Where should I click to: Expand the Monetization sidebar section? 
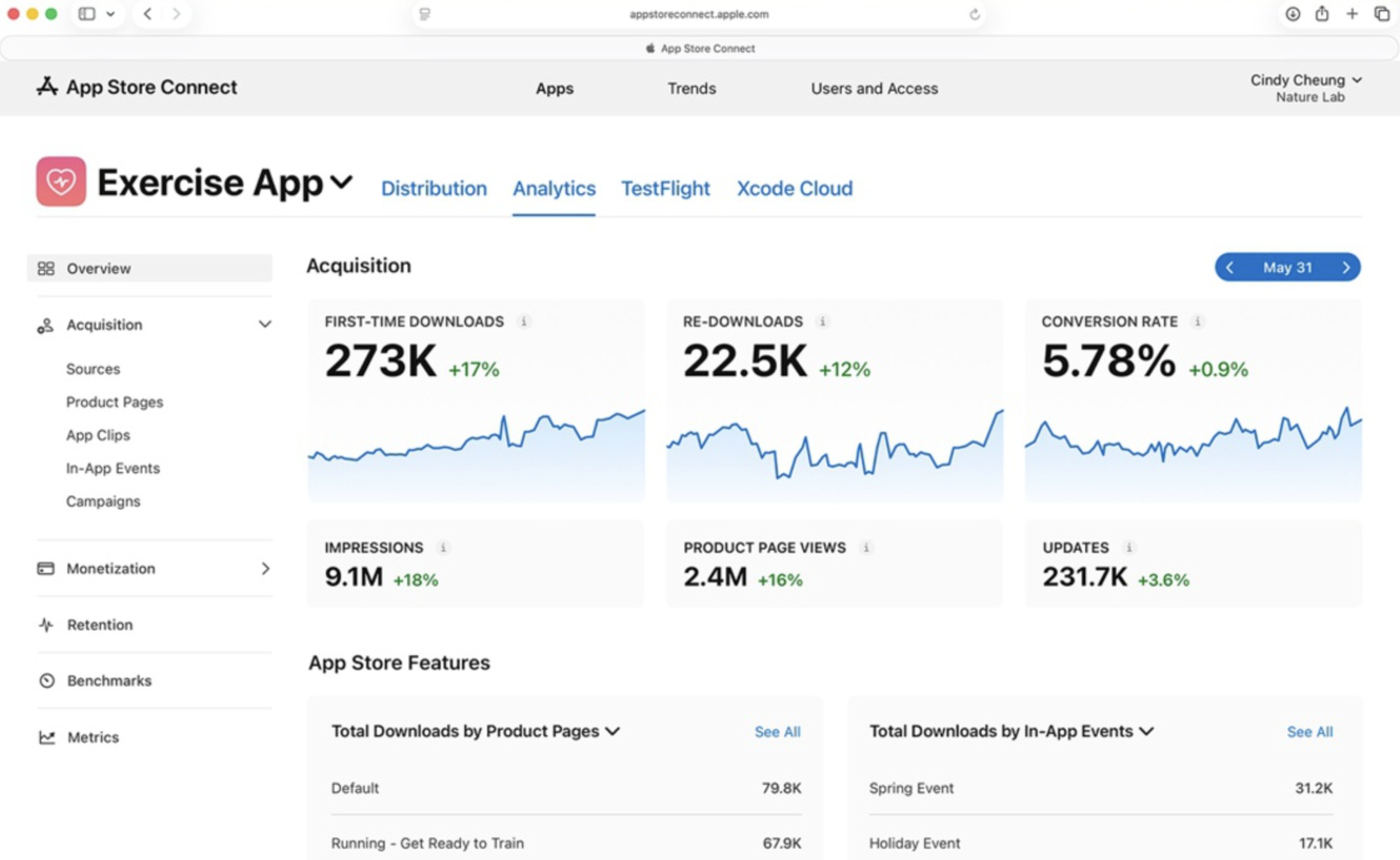click(x=265, y=569)
